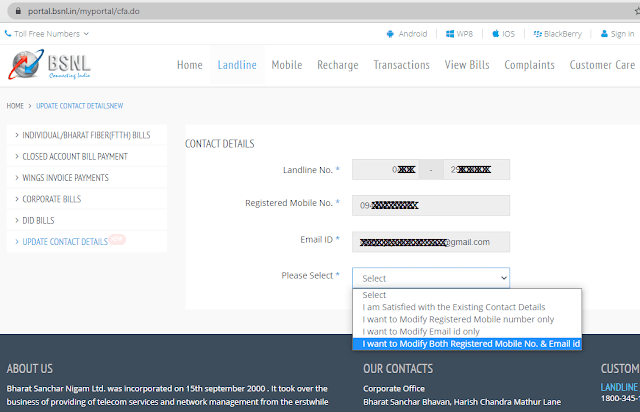
Task: Open Wings Invoice Payments sidebar item
Action: (87, 178)
